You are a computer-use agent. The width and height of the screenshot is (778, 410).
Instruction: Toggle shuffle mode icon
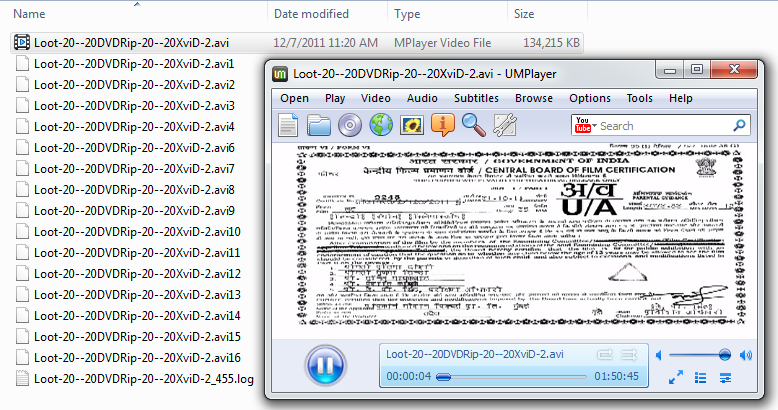point(629,354)
